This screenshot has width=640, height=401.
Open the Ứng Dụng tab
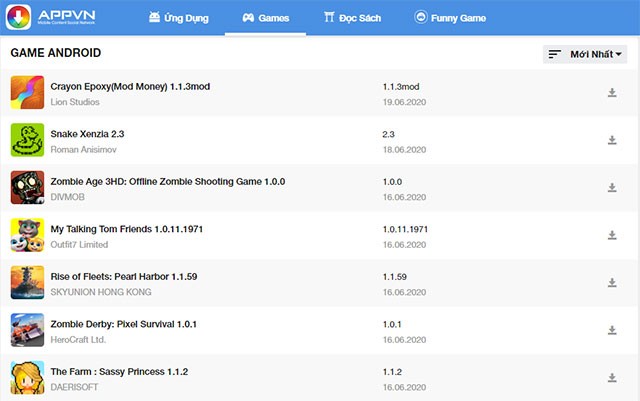click(x=179, y=18)
